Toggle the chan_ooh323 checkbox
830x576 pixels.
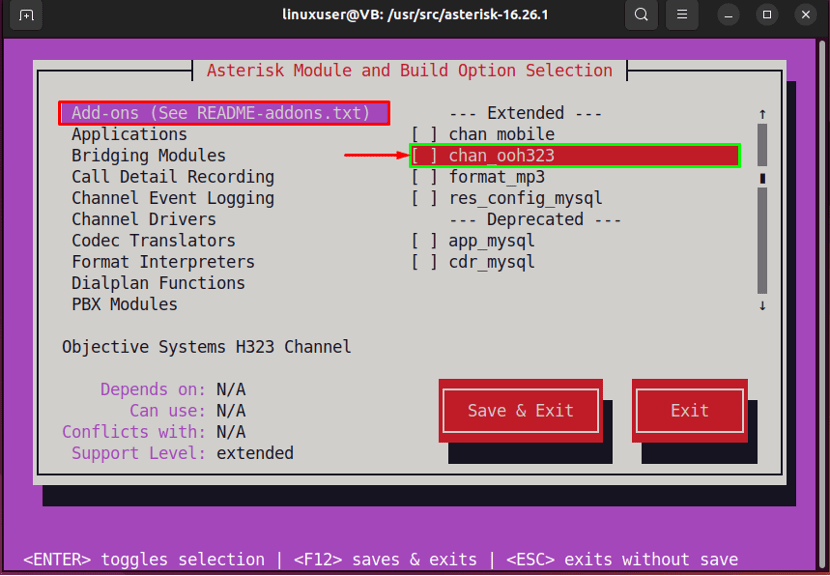coord(425,156)
